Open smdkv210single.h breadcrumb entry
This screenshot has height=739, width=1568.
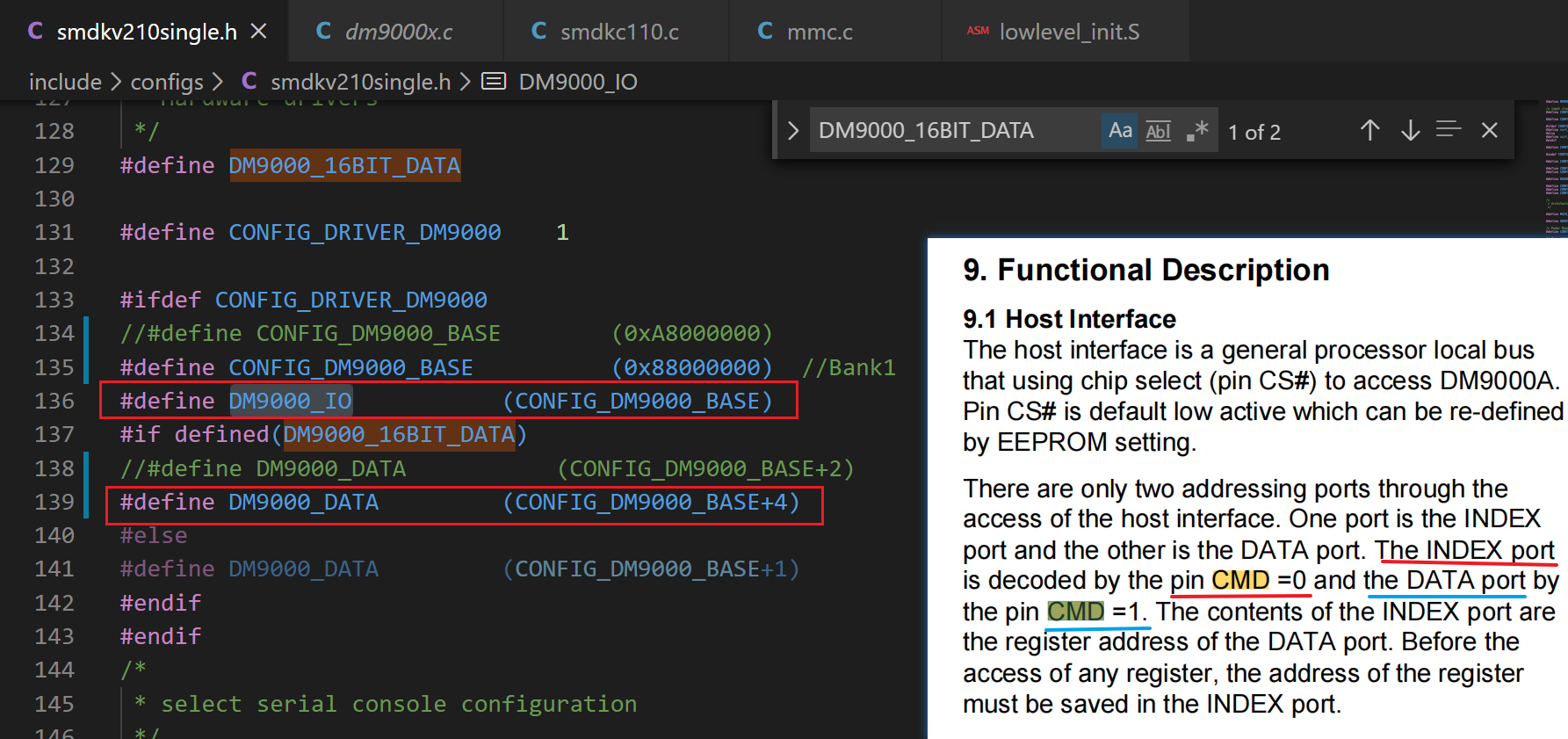point(360,82)
